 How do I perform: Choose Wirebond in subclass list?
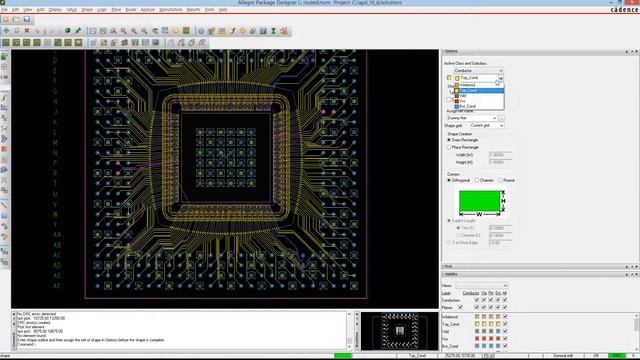(479, 85)
